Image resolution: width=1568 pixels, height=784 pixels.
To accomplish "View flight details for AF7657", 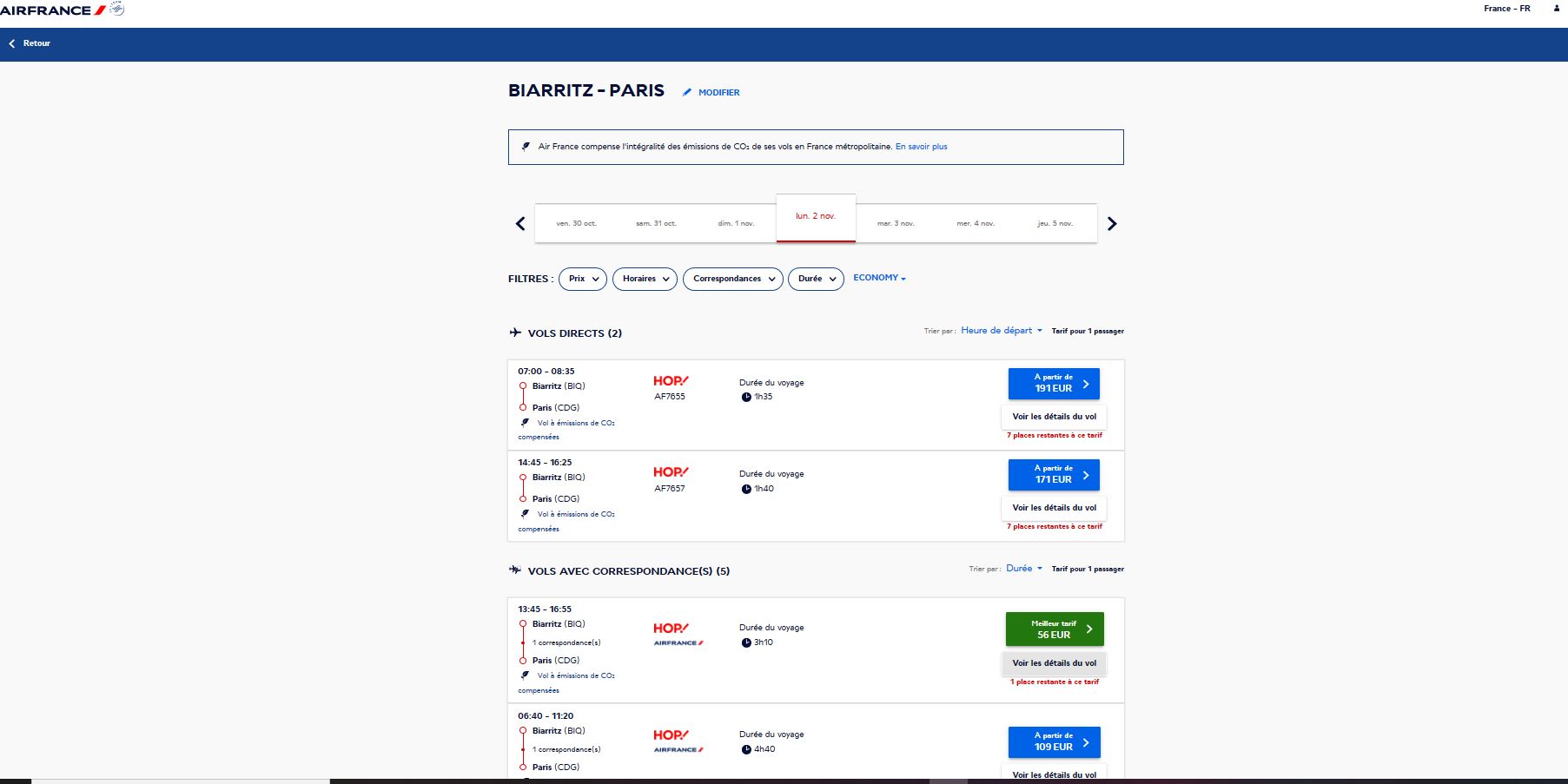I will tap(1054, 508).
